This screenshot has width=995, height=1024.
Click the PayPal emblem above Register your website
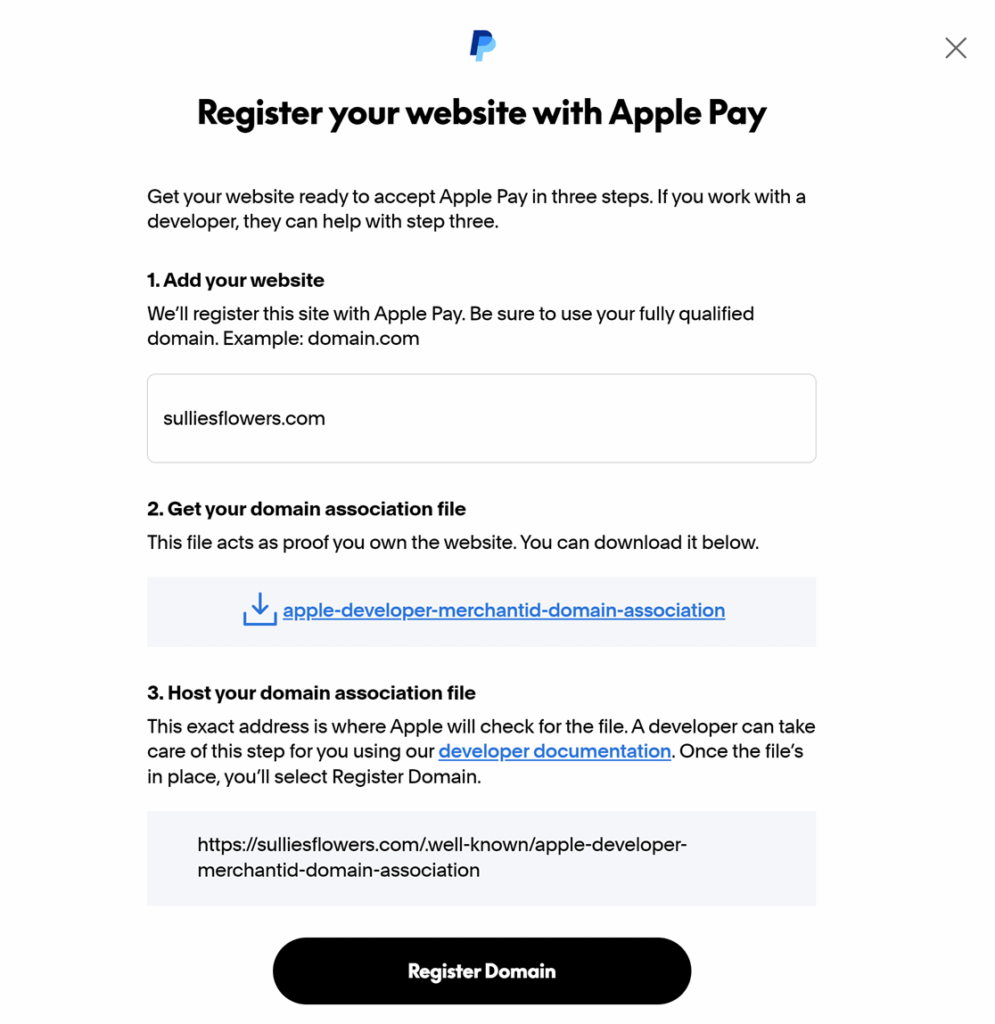tap(482, 44)
